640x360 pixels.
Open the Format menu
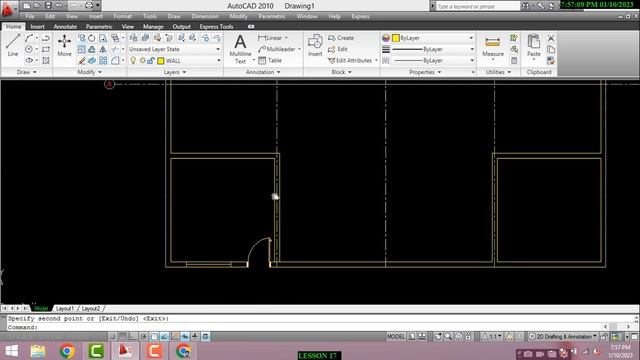tap(122, 16)
